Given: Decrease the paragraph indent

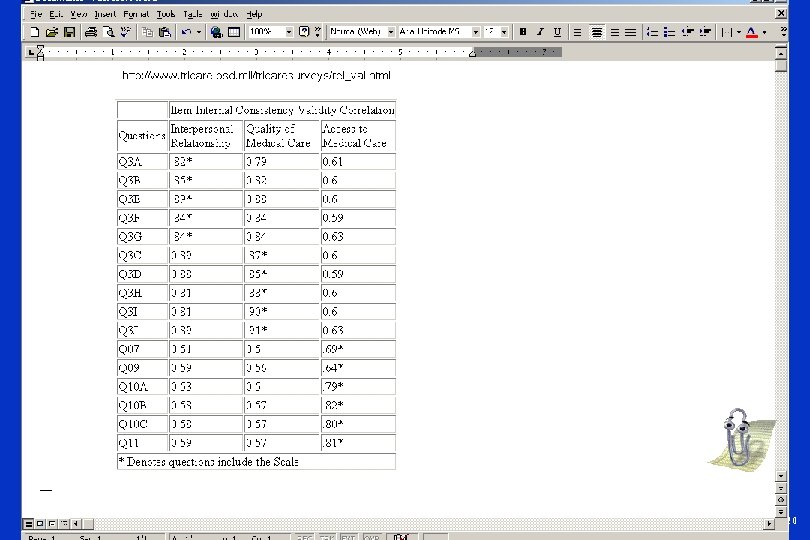Looking at the screenshot, I should pos(688,32).
